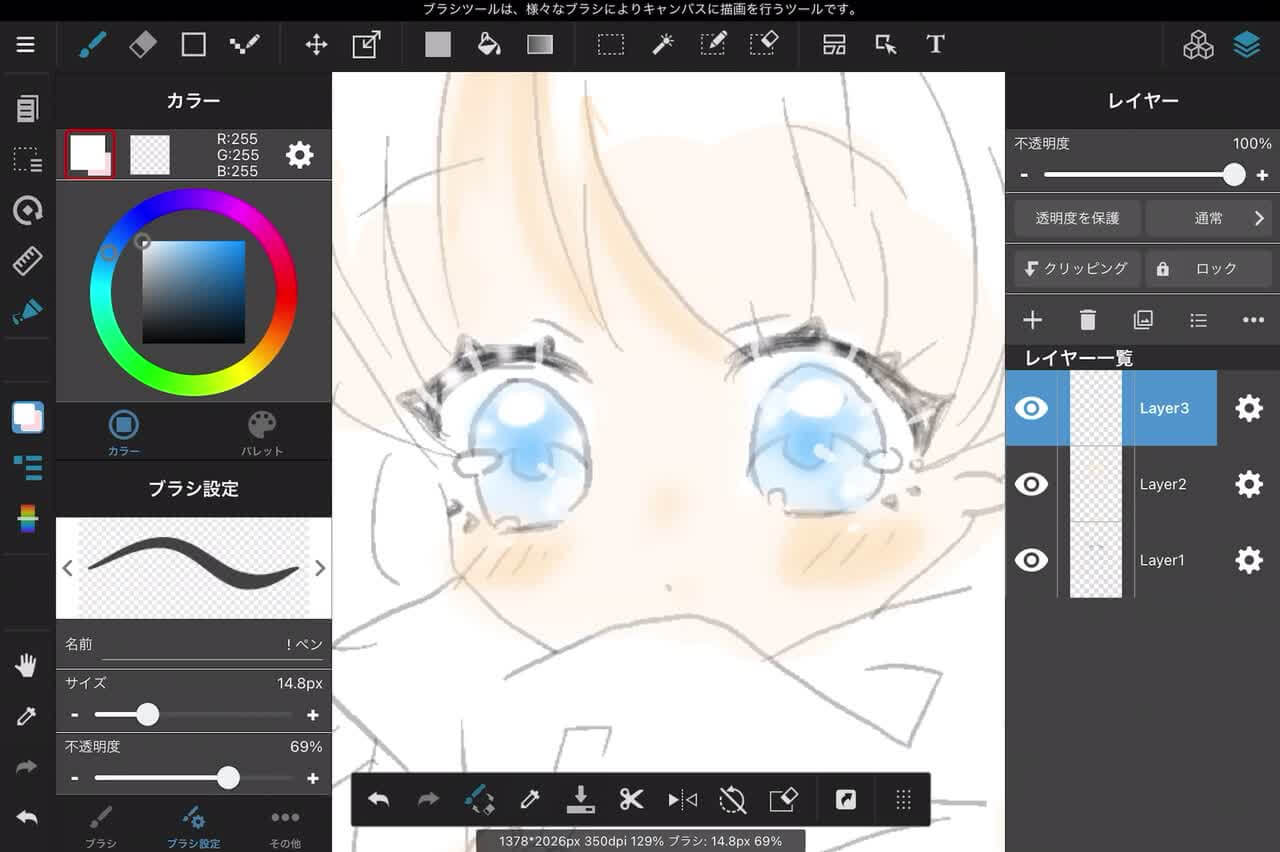Viewport: 1280px width, 852px height.
Task: Open the hamburger main menu
Action: pos(26,45)
